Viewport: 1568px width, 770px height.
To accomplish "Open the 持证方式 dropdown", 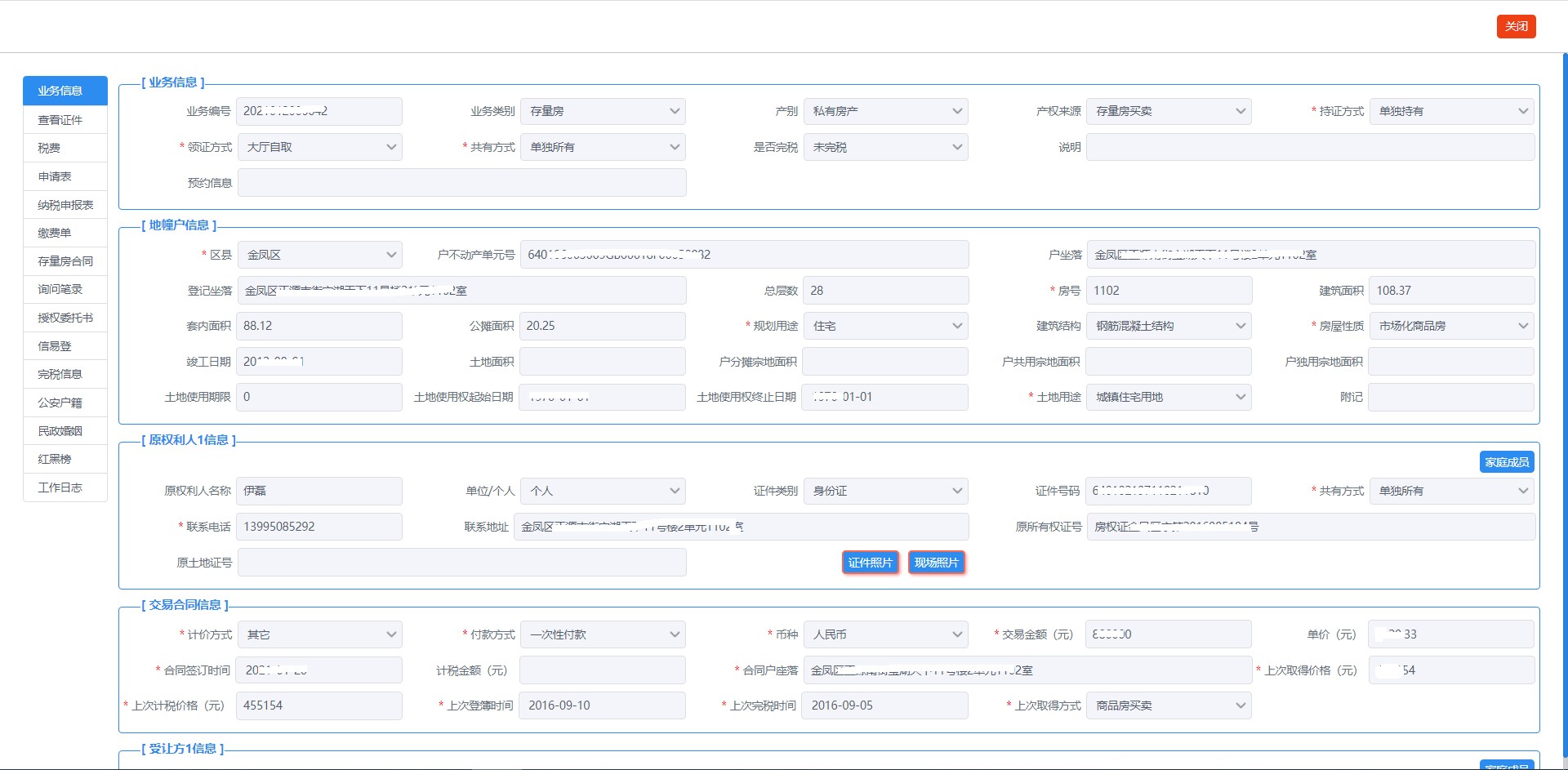I will tap(1451, 111).
